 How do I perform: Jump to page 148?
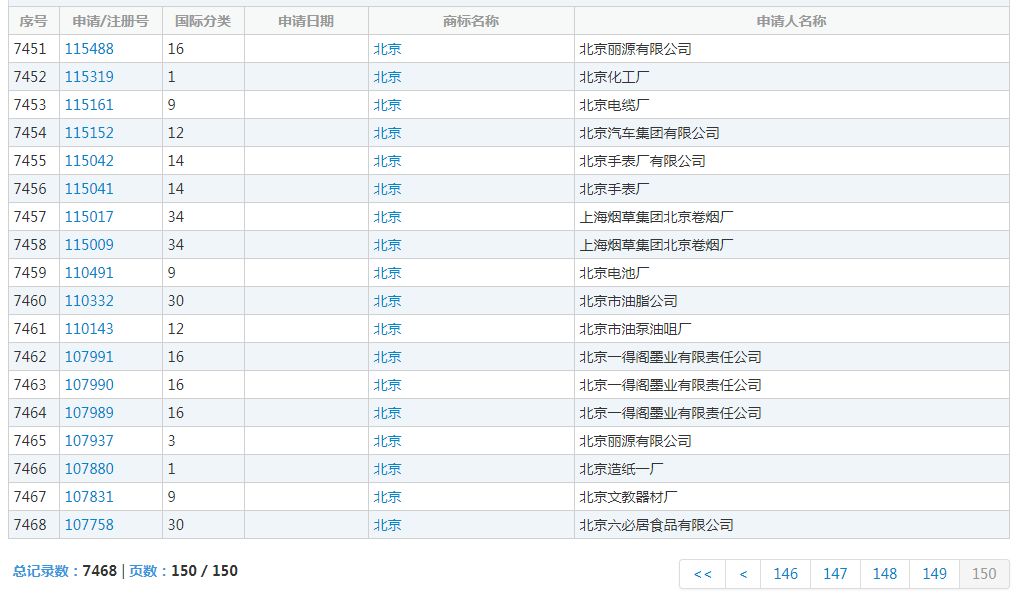coord(885,574)
